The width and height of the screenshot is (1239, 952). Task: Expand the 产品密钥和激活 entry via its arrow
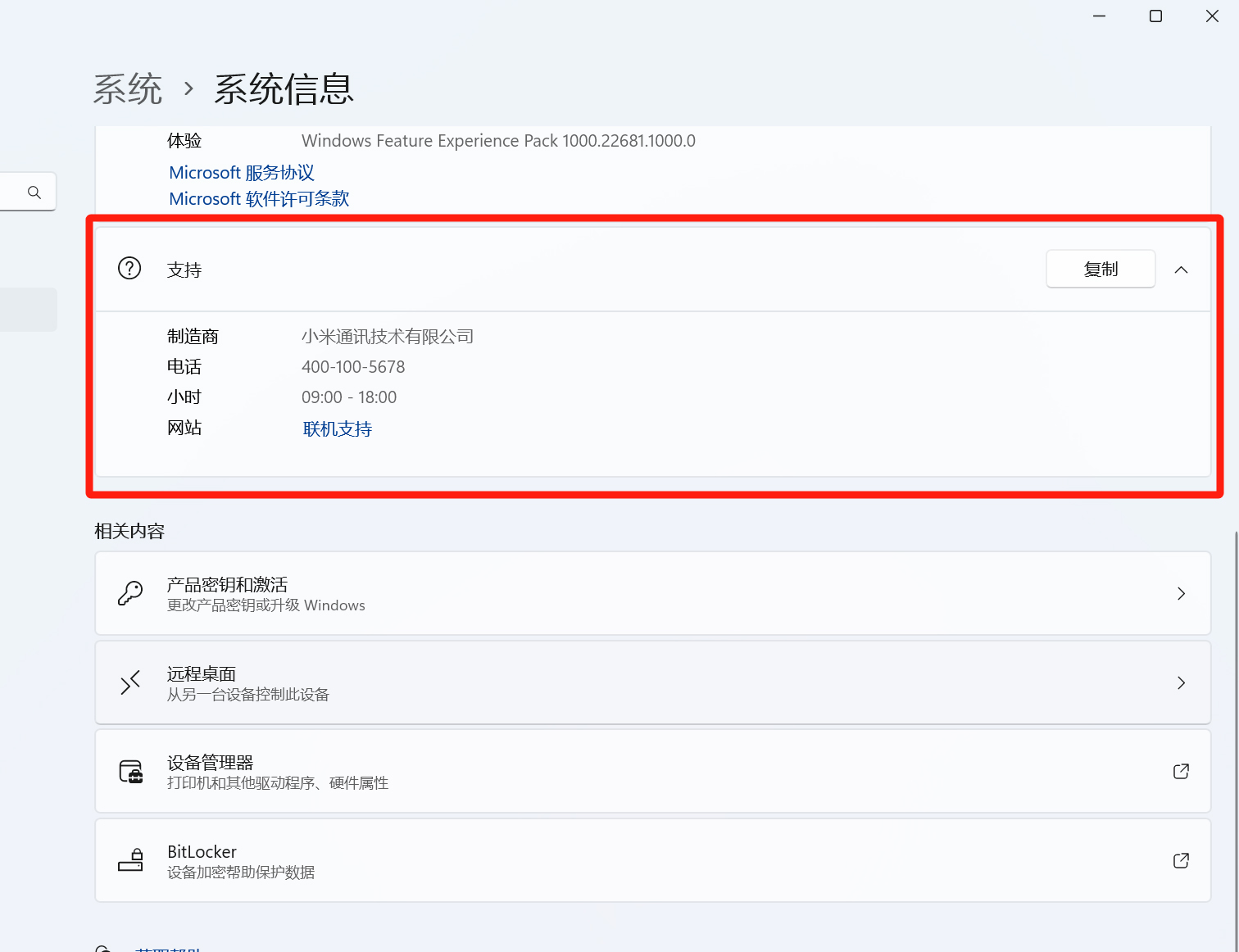point(1181,593)
